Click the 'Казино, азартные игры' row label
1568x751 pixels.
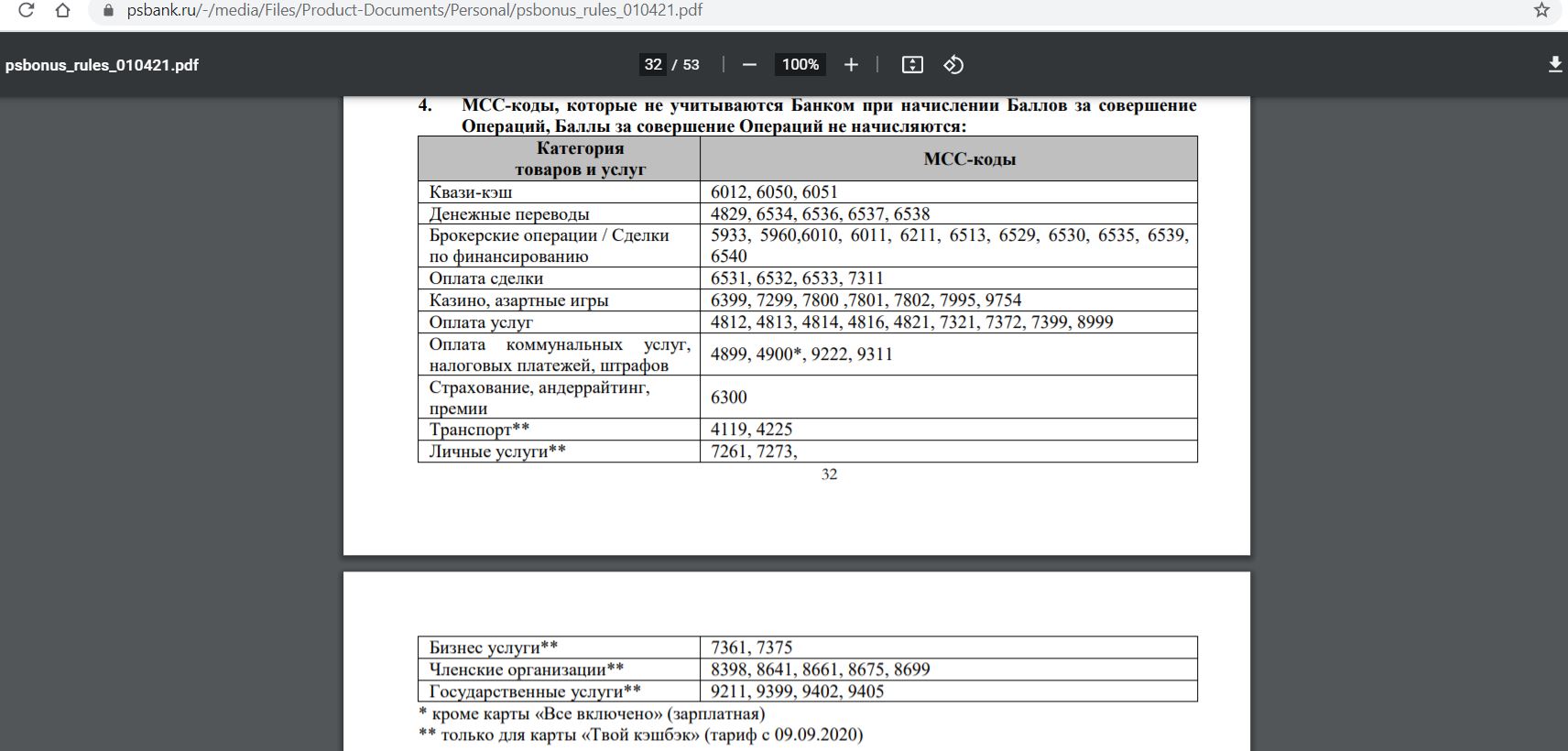(x=518, y=300)
